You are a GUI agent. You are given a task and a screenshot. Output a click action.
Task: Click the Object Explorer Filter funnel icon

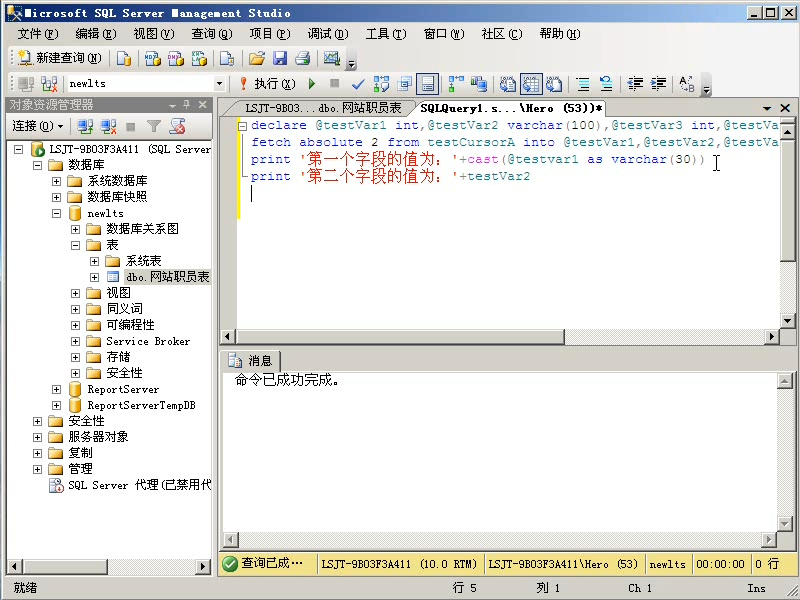(x=154, y=126)
